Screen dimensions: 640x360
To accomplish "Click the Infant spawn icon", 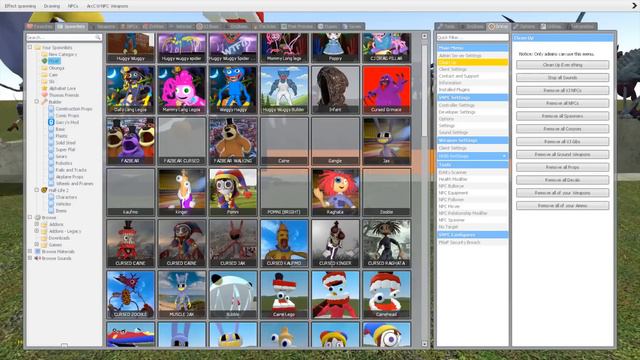I will pyautogui.click(x=336, y=90).
